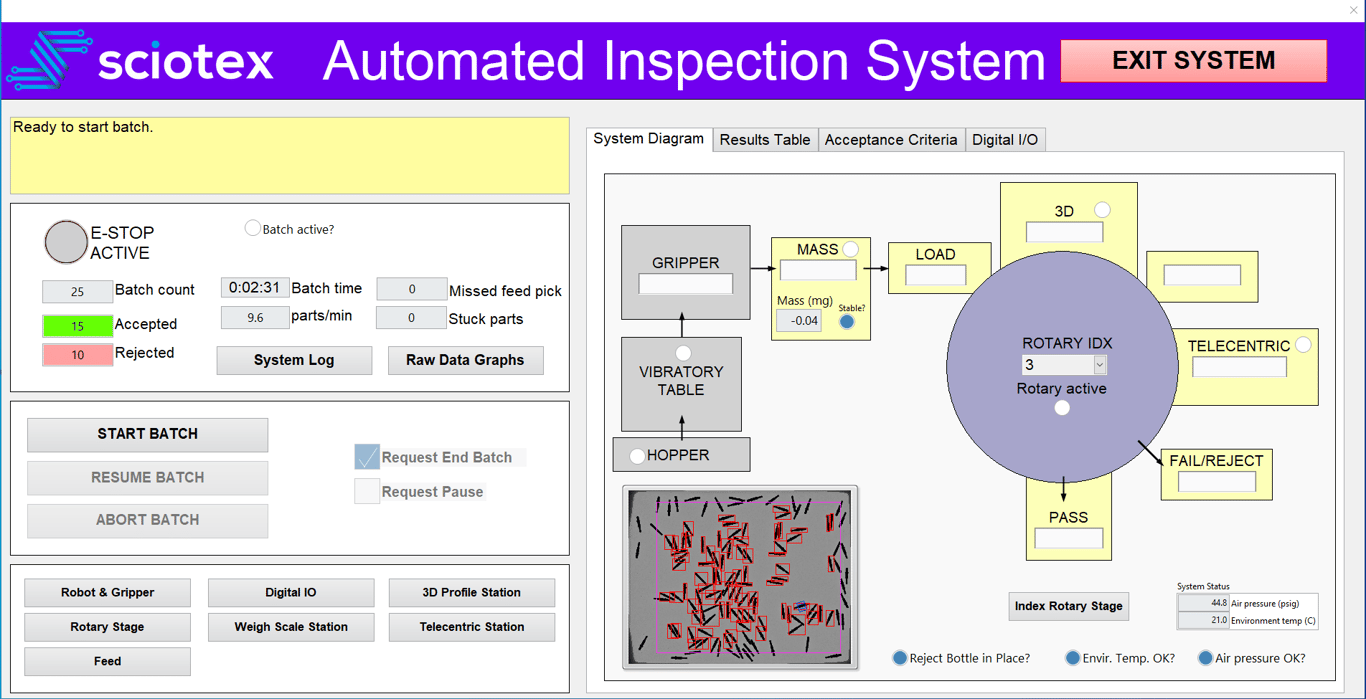This screenshot has width=1366, height=699.
Task: Open the Rotary Stage panel
Action: [x=108, y=627]
